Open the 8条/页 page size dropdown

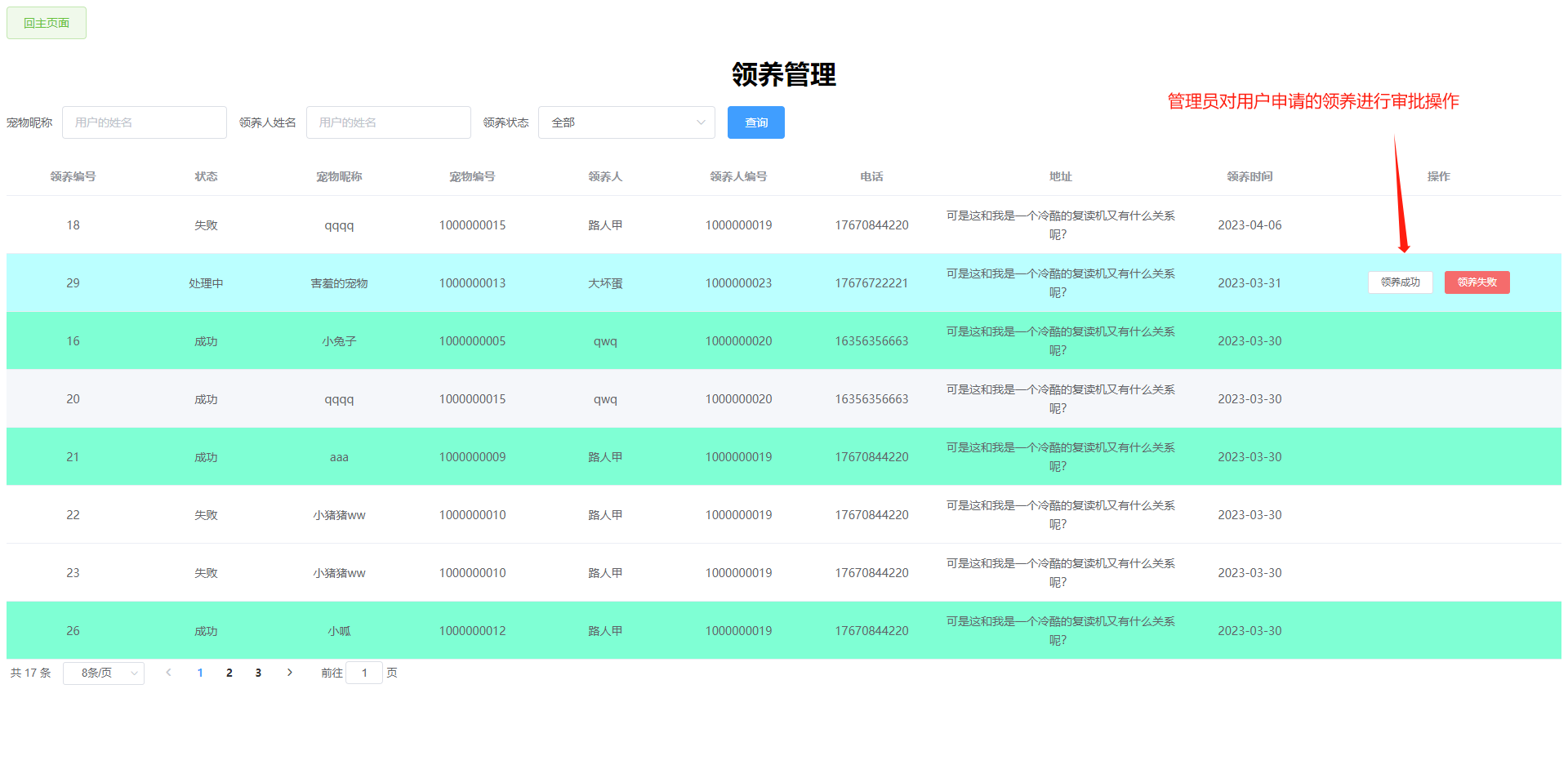coord(104,673)
